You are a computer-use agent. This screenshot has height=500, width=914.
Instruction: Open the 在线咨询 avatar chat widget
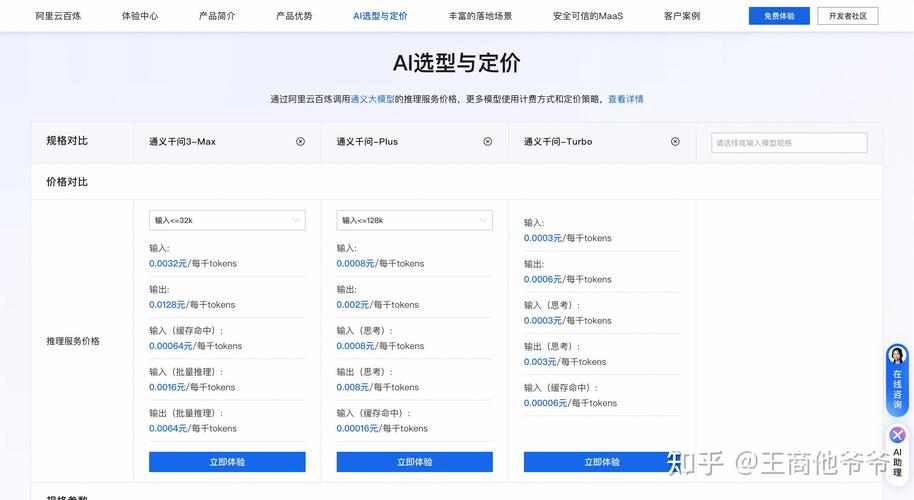(897, 380)
